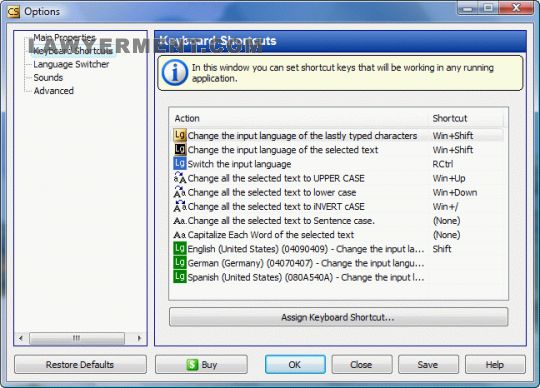Viewport: 540px width, 388px height.
Task: Select the 'Switch the input language' row
Action: pyautogui.click(x=338, y=164)
